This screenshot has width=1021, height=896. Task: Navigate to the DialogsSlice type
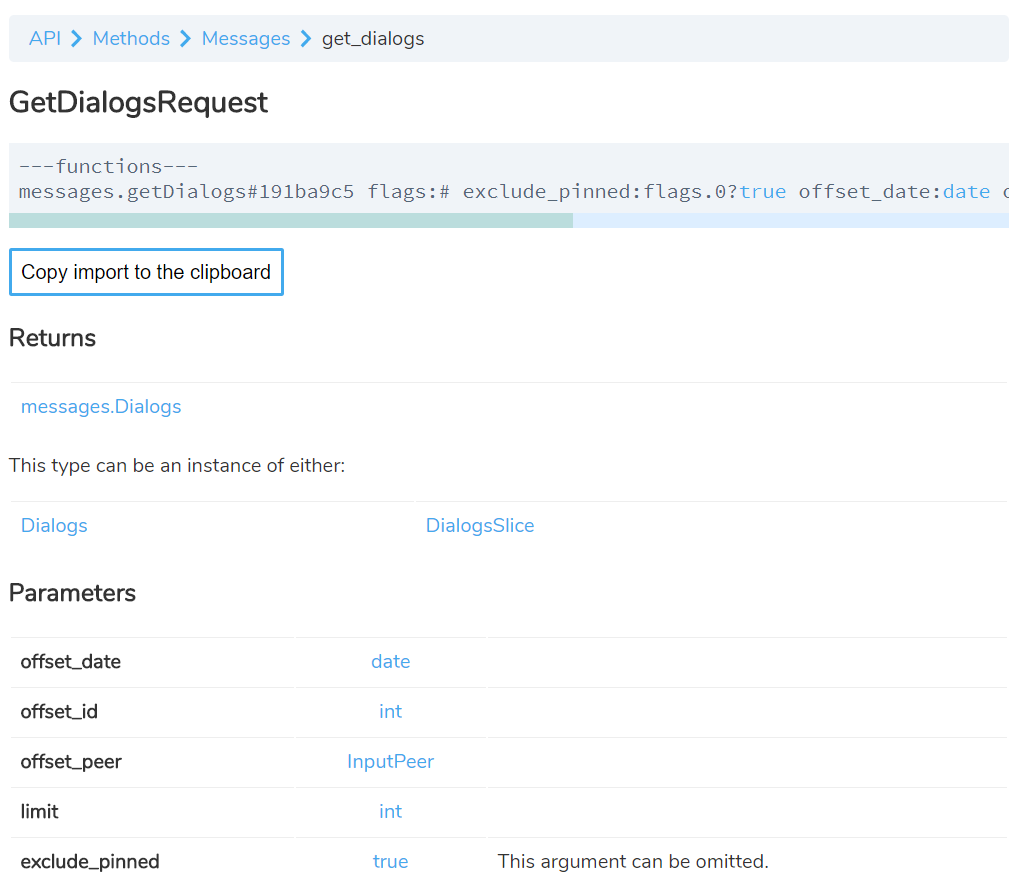click(480, 525)
